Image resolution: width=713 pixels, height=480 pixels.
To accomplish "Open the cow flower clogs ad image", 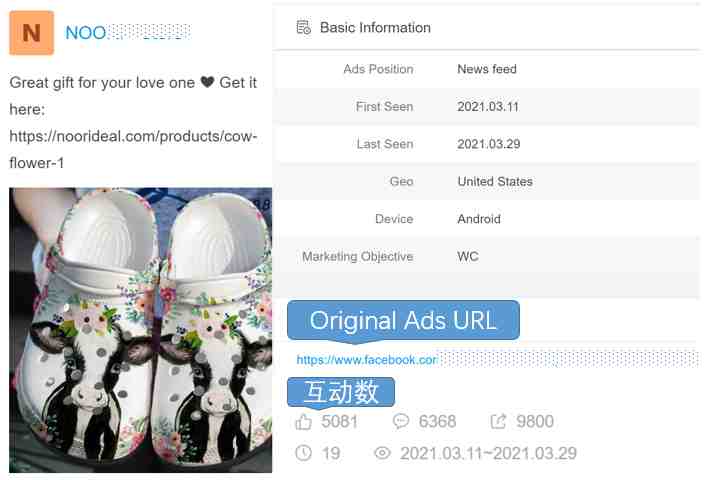I will click(x=141, y=330).
